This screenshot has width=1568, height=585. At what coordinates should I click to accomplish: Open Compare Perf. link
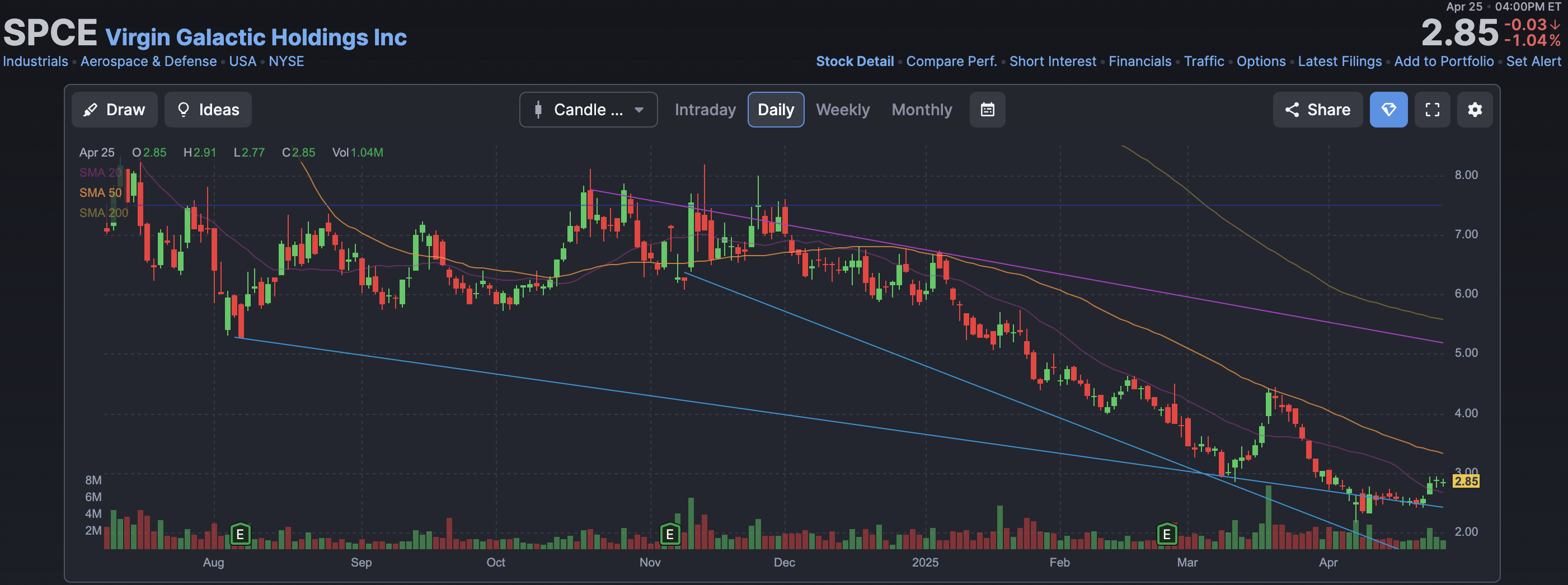[951, 62]
